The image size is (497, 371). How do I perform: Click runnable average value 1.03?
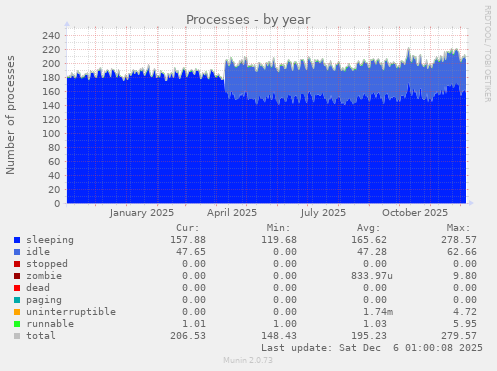click(375, 324)
